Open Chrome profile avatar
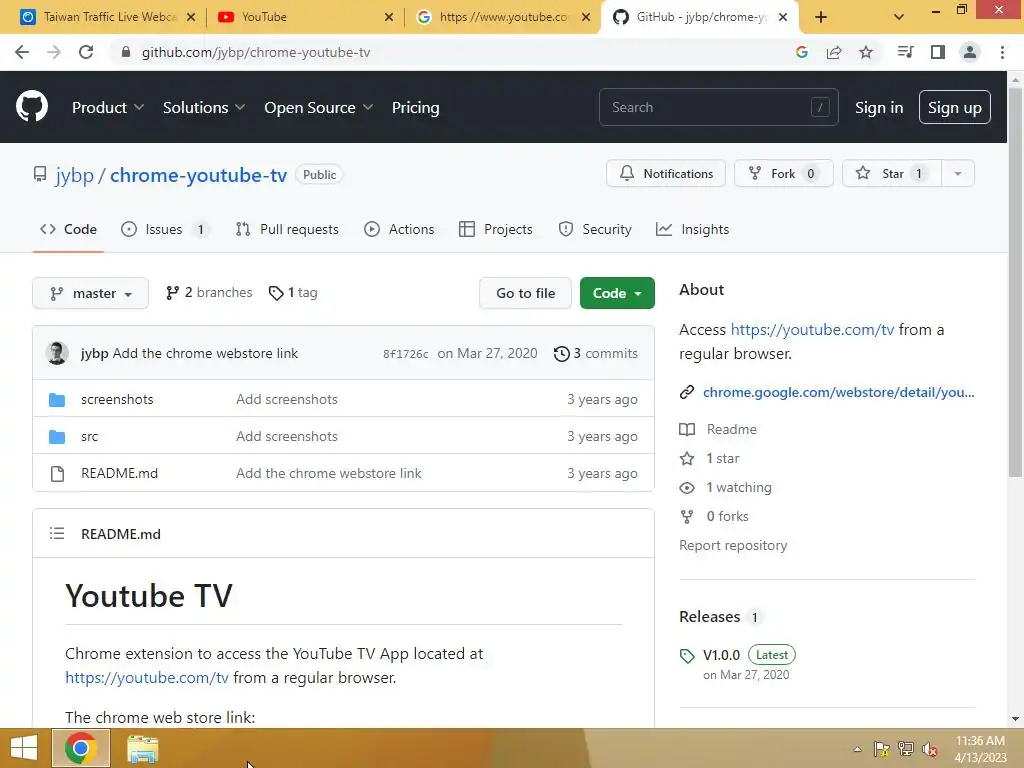This screenshot has width=1024, height=768. (970, 52)
